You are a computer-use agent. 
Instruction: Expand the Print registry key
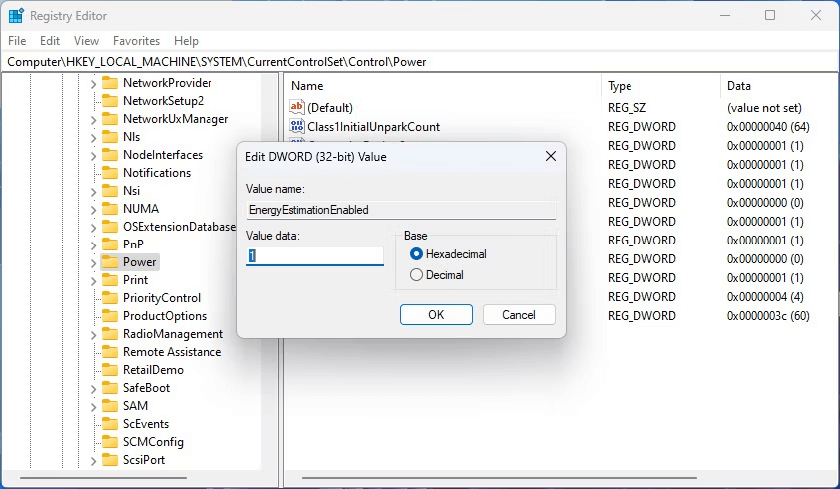click(93, 280)
